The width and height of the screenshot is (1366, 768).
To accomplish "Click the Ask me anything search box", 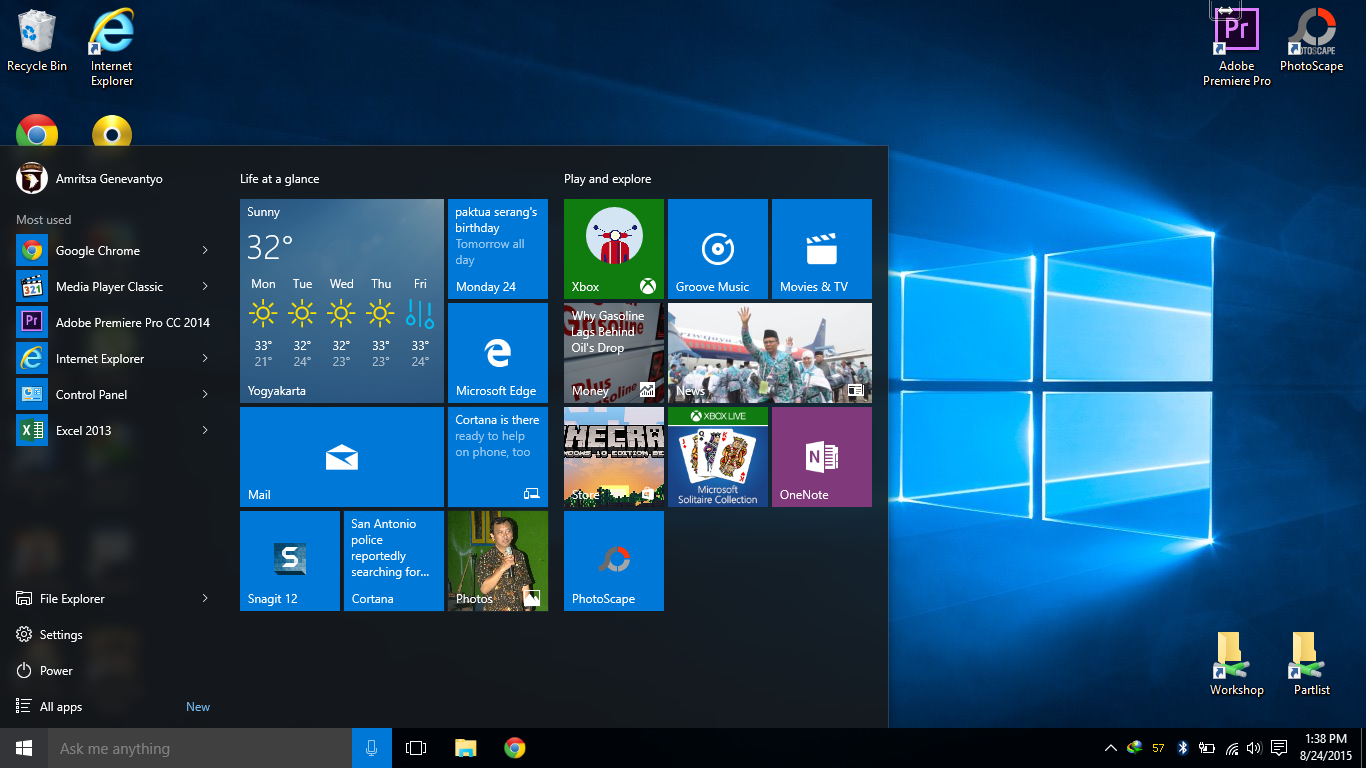I will 200,748.
